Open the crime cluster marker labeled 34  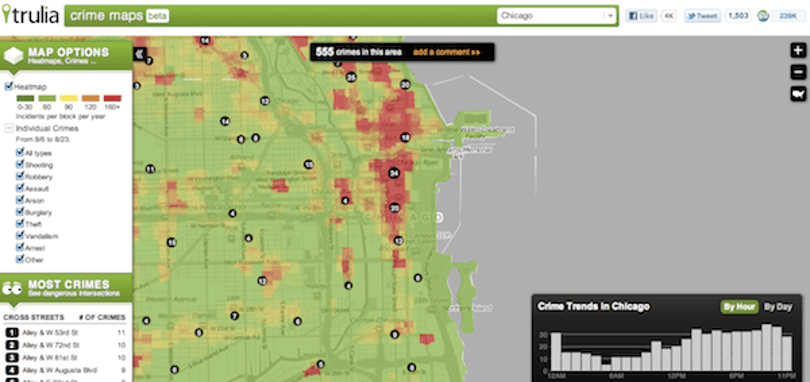point(394,173)
